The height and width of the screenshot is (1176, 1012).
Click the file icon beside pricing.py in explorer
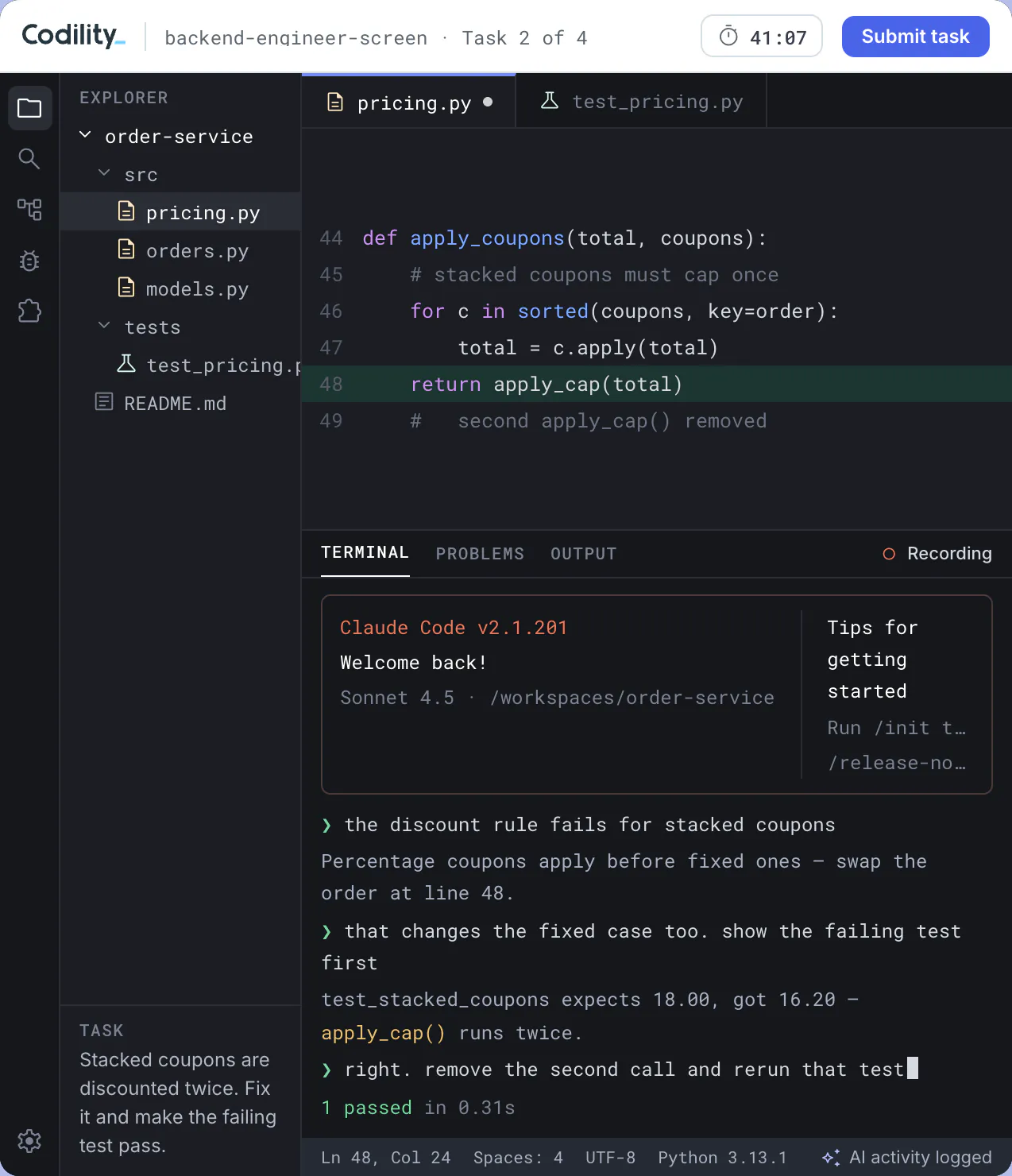(x=126, y=211)
